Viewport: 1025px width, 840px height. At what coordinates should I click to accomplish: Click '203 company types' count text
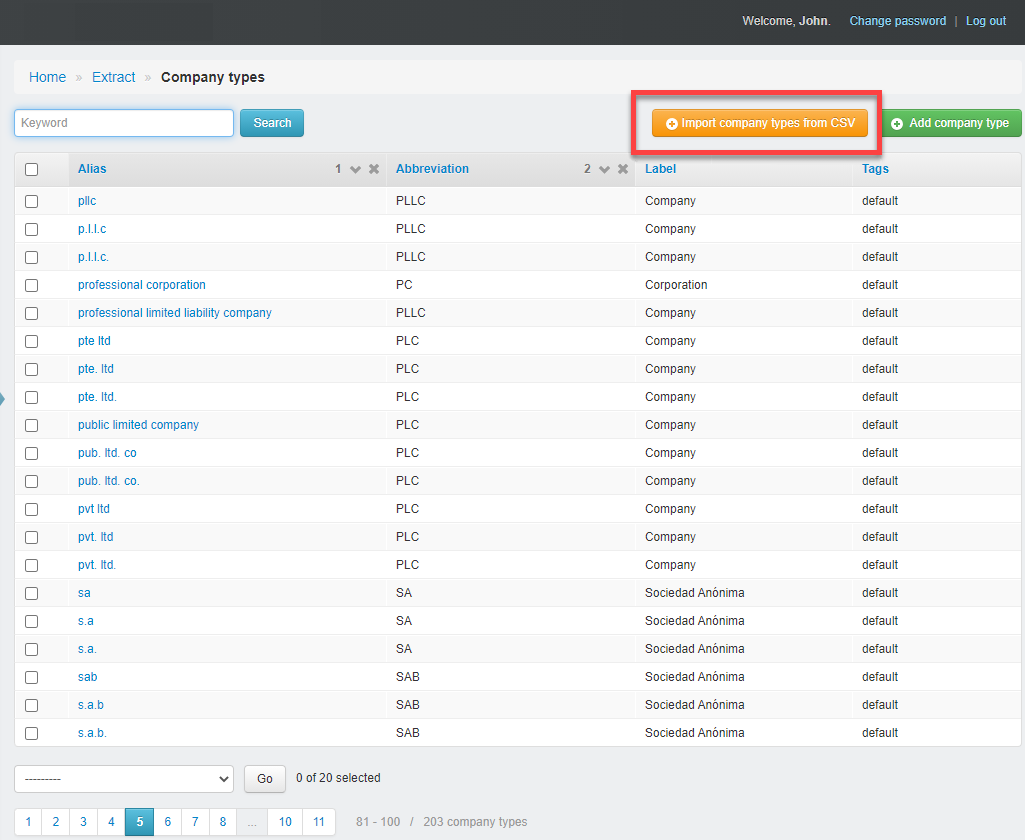coord(475,822)
